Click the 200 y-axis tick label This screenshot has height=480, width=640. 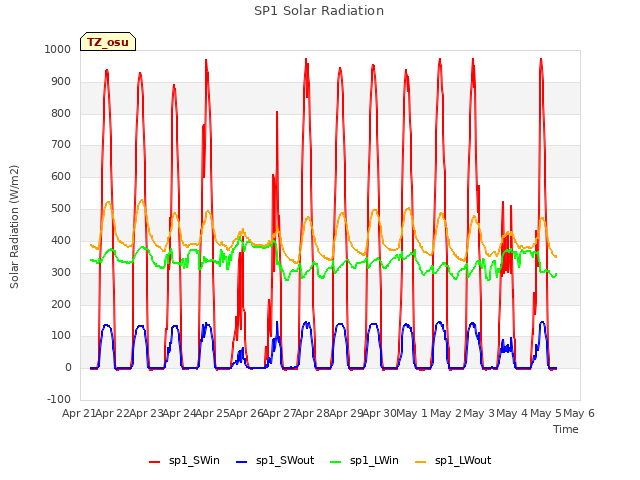61,304
